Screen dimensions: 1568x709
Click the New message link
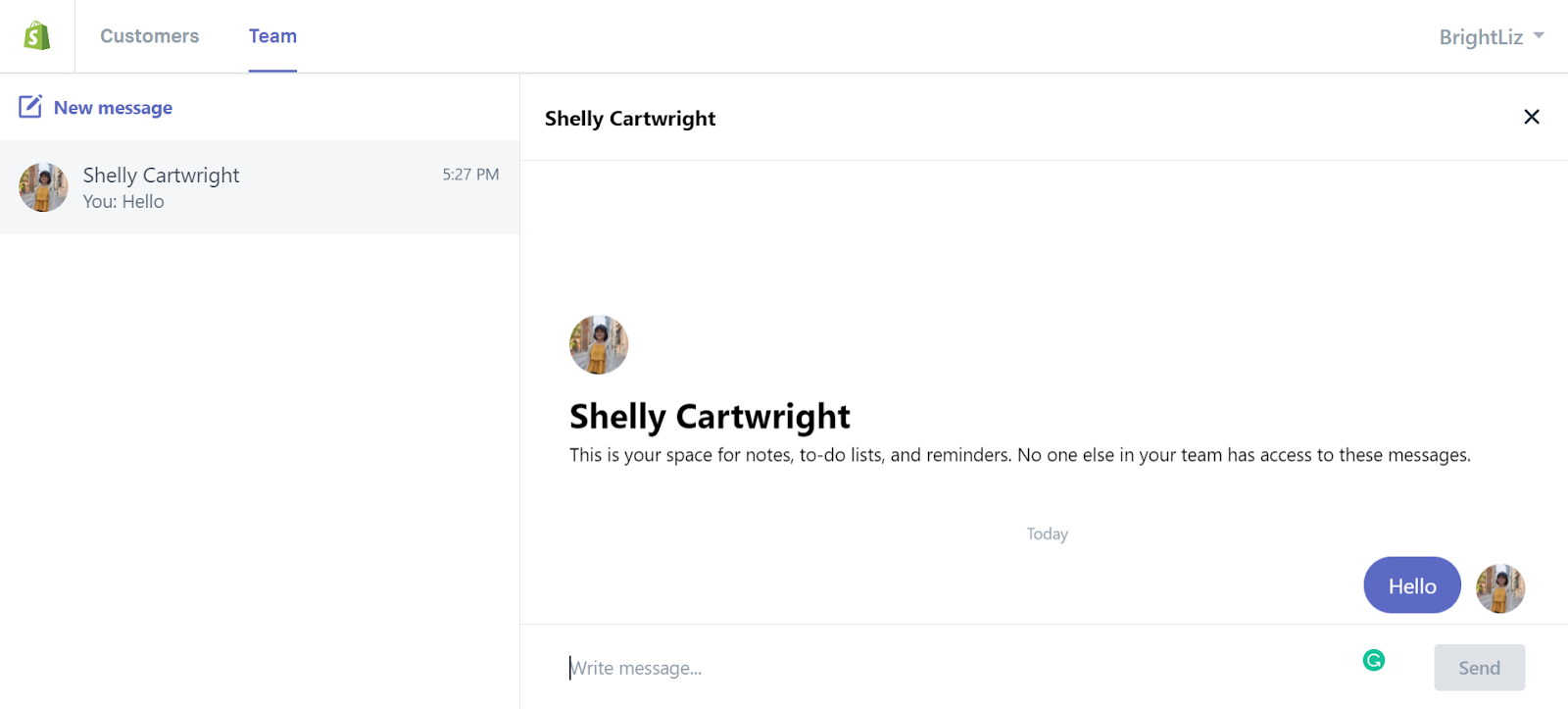113,108
